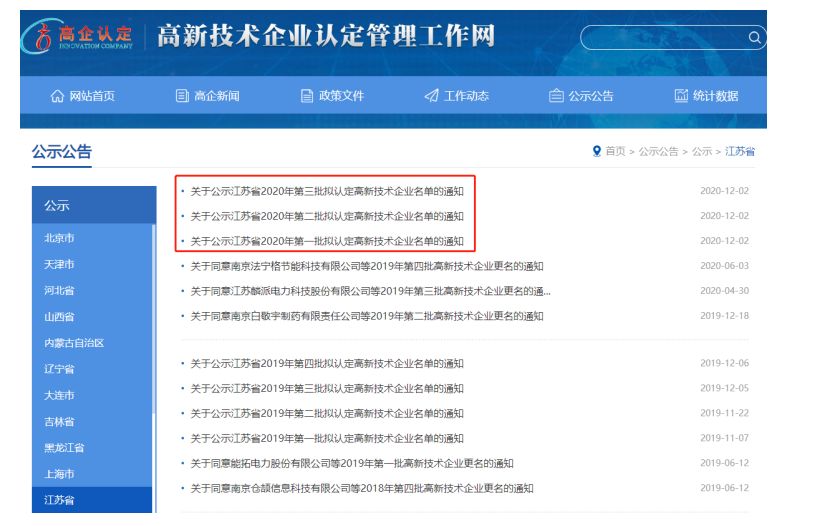Select 黑龙江省 in the sidebar

pos(64,448)
